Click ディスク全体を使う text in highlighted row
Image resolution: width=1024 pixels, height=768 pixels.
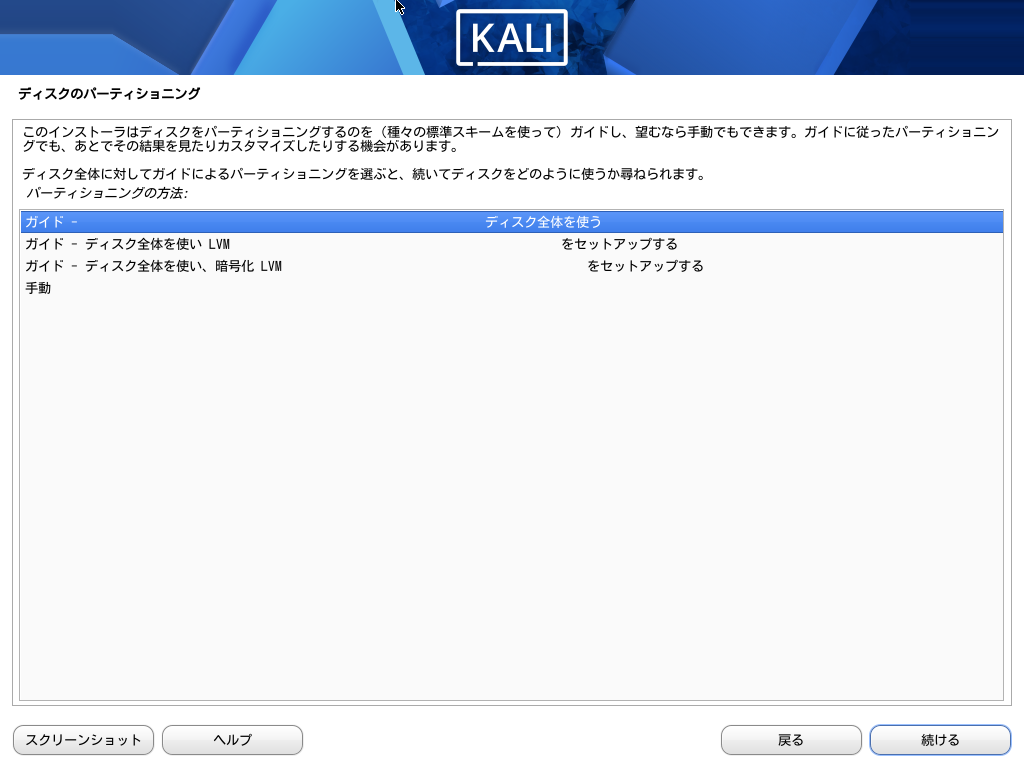543,222
